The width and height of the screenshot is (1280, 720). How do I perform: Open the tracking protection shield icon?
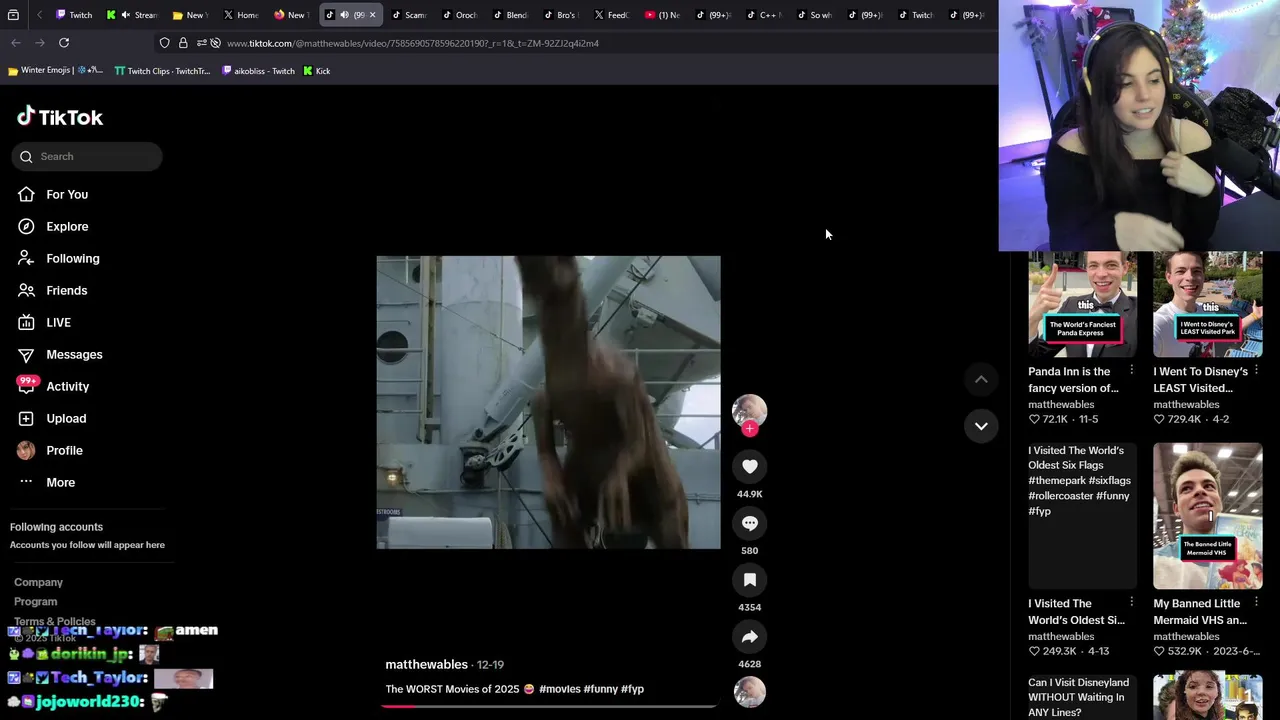(x=165, y=43)
